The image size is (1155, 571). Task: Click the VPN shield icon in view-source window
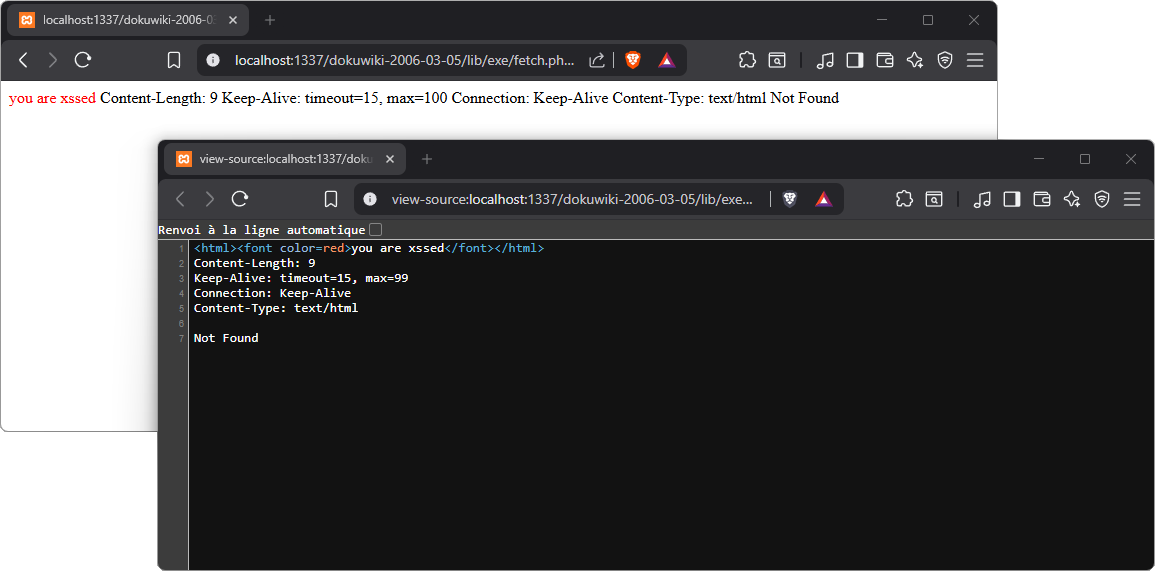1102,199
